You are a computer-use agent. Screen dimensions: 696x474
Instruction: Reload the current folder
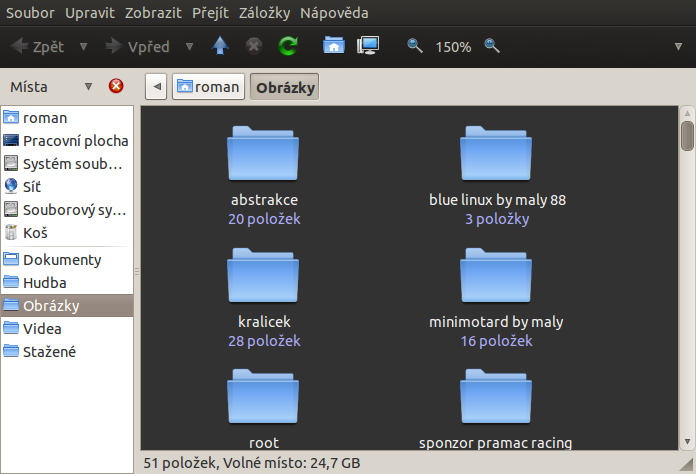click(x=288, y=46)
